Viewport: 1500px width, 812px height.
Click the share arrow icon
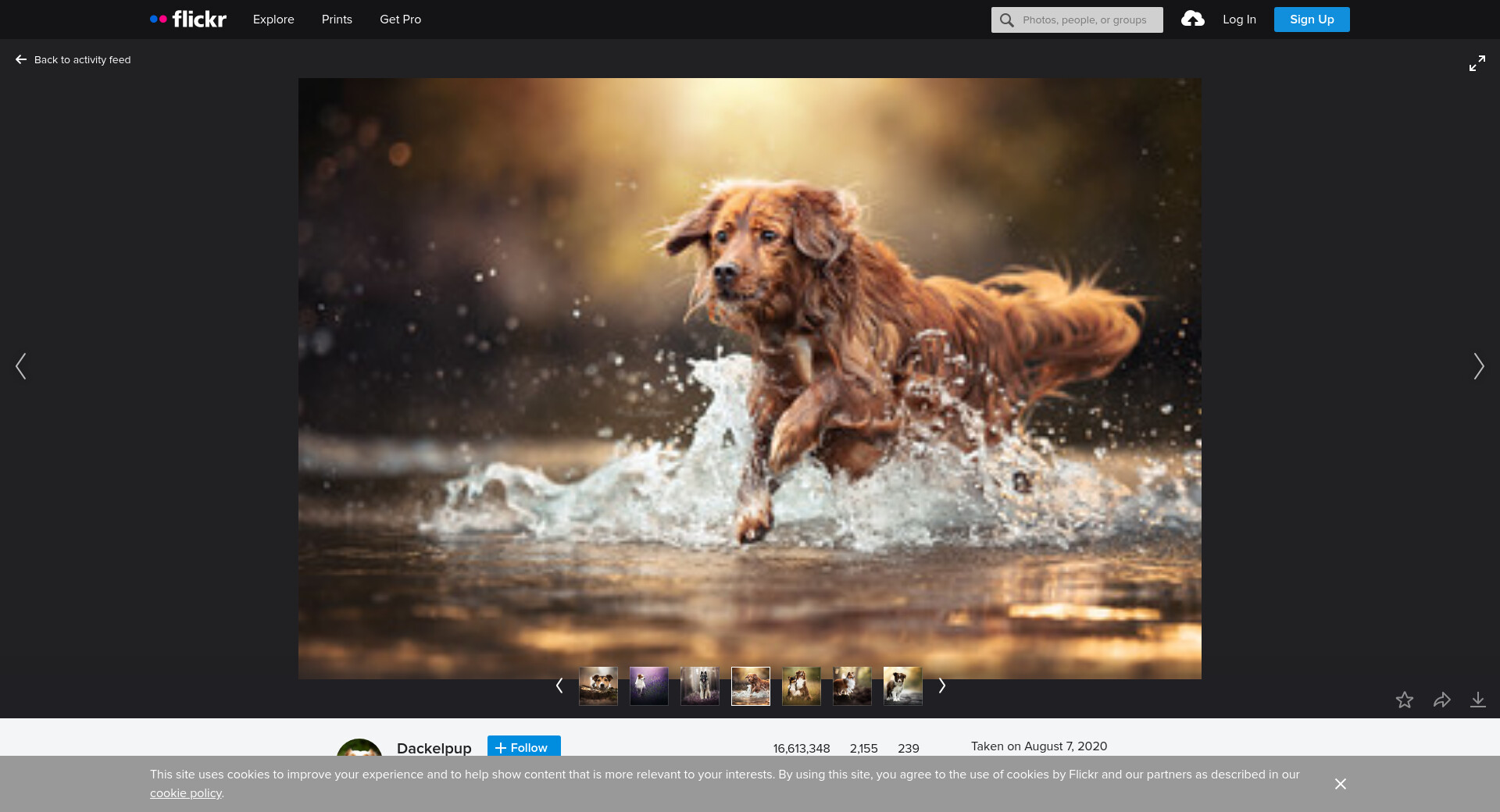(x=1441, y=700)
